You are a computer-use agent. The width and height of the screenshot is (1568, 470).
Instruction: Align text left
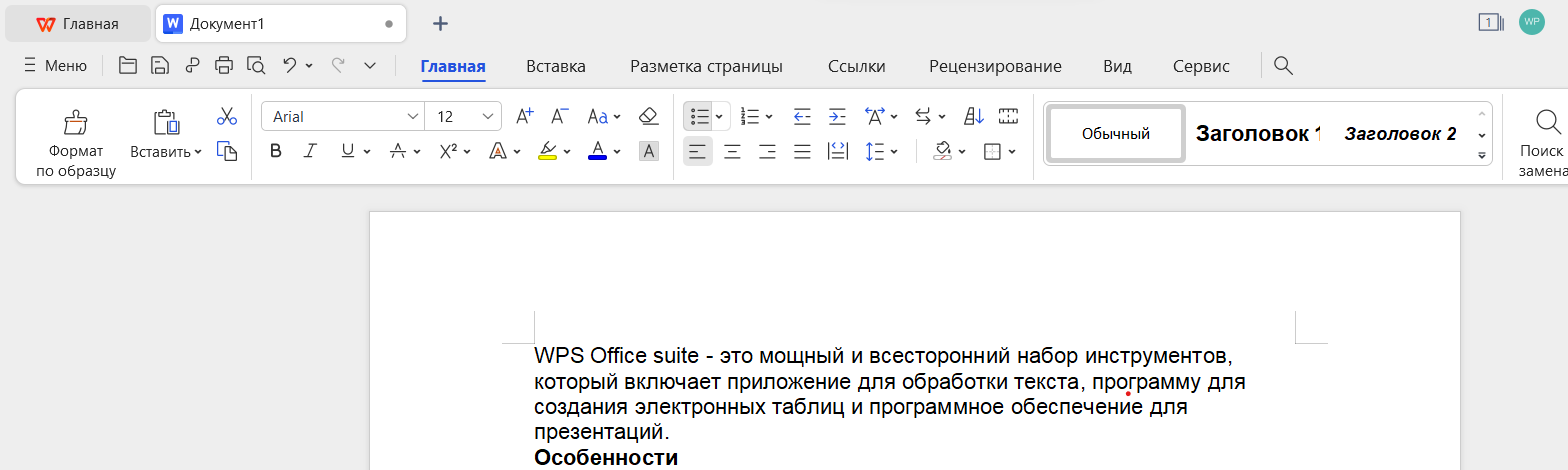pyautogui.click(x=698, y=151)
